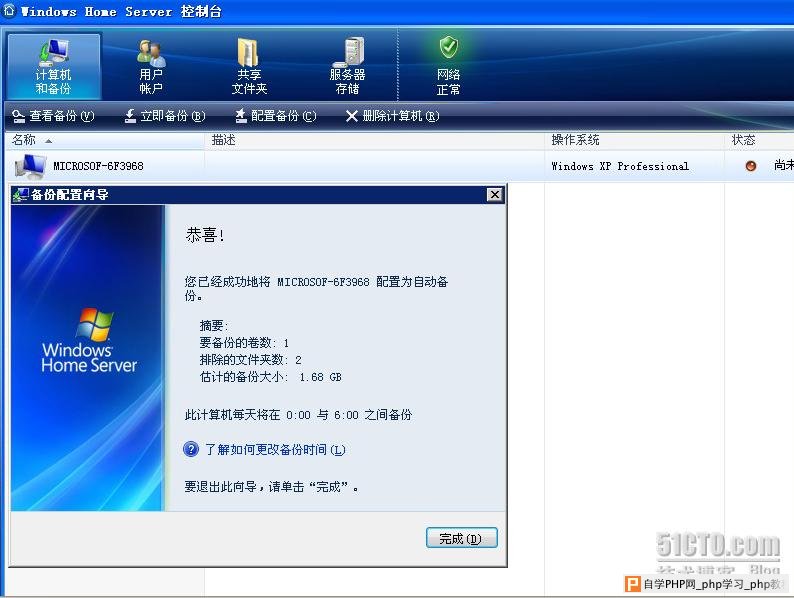The height and width of the screenshot is (598, 794).
Task: Click the computer icon beside MICROSOF-6F3968
Action: (x=30, y=166)
